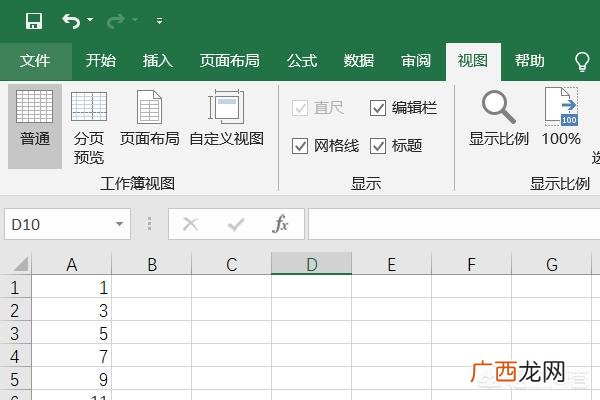Image resolution: width=600 pixels, height=400 pixels.
Task: Click the Undo arrow icon
Action: pos(71,21)
